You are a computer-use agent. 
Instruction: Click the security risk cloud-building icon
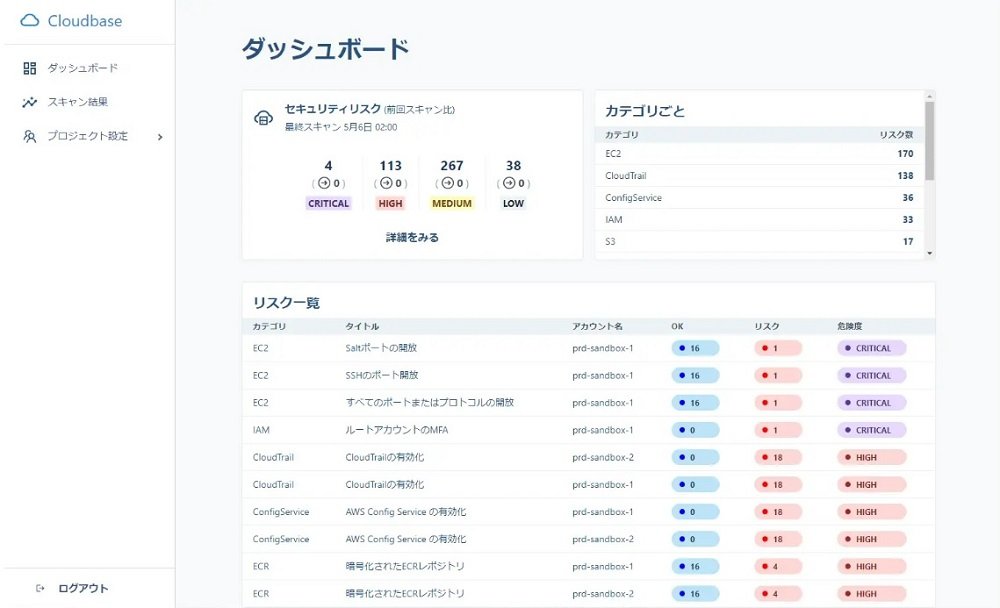click(263, 118)
